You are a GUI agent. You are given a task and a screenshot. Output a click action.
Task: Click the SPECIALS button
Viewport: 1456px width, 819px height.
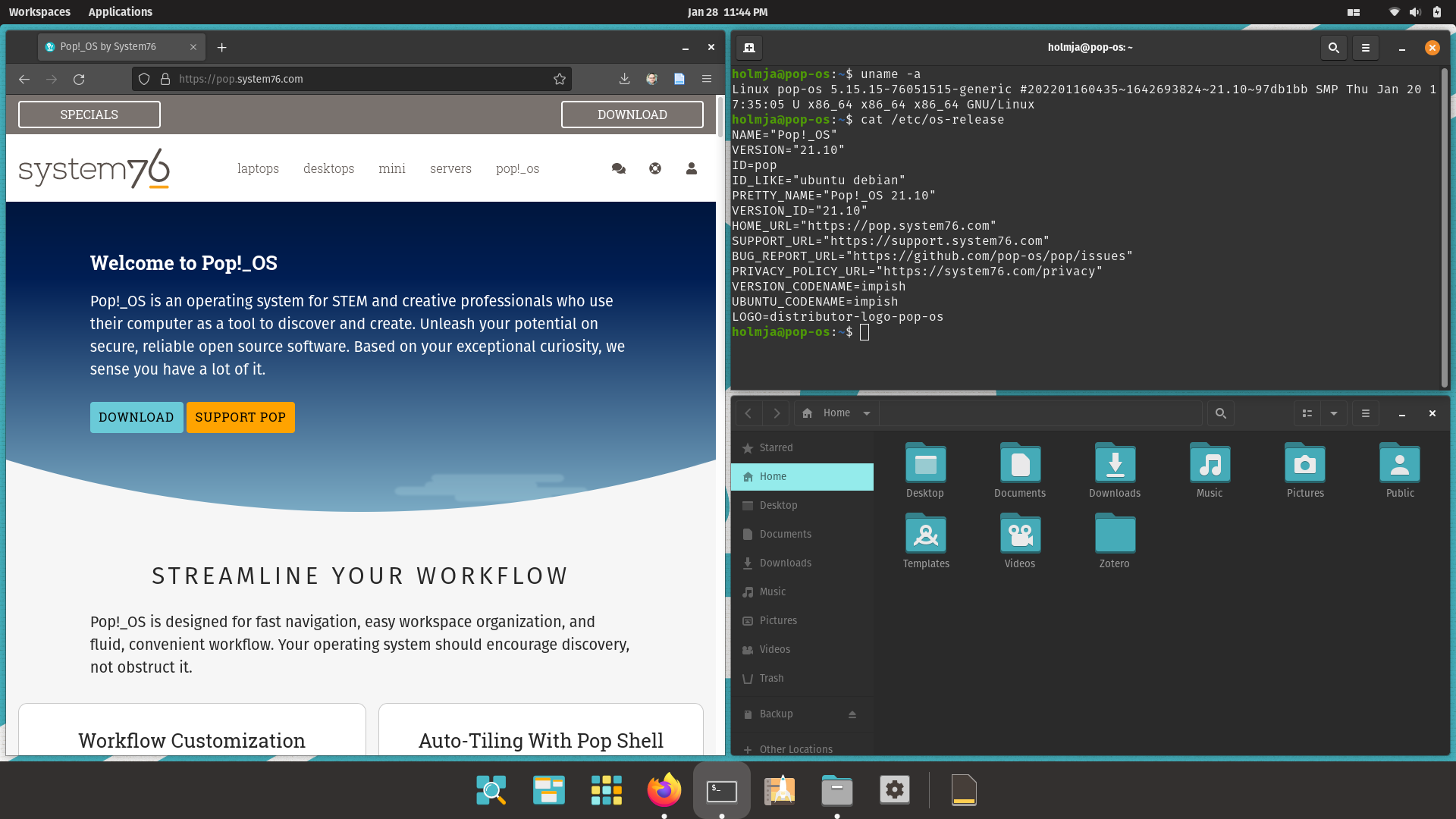click(89, 115)
